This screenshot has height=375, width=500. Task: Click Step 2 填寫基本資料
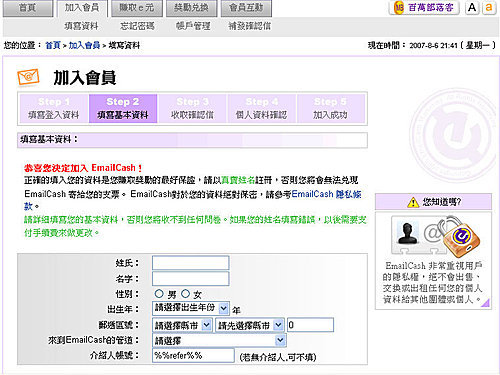point(123,109)
